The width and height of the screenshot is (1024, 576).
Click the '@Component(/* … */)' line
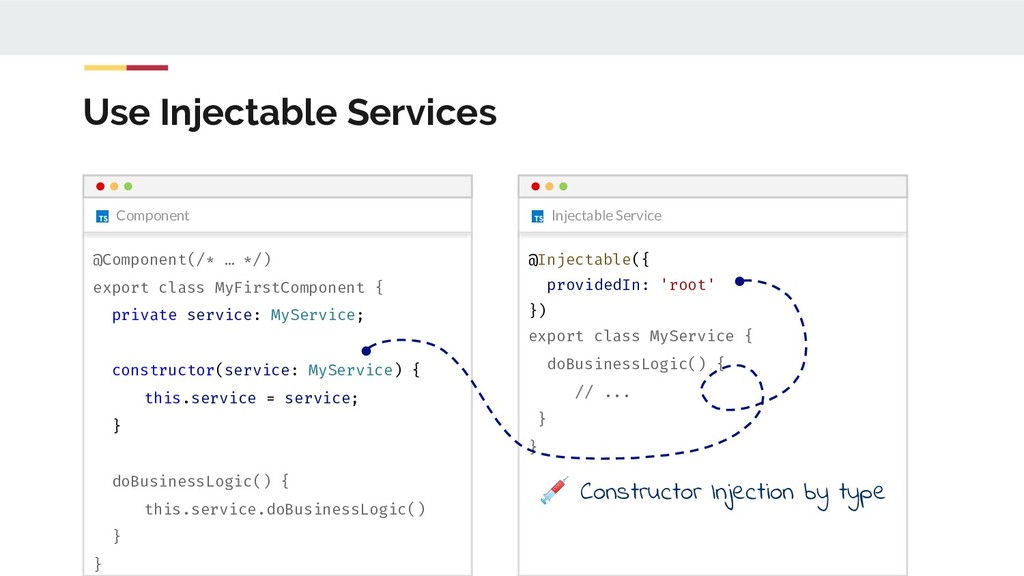point(182,260)
